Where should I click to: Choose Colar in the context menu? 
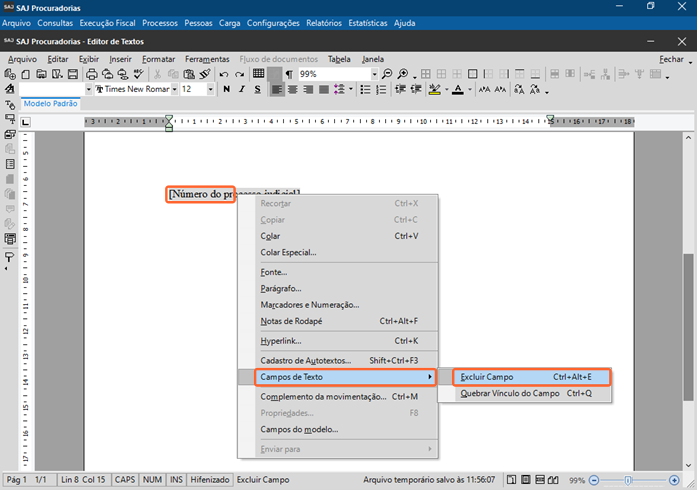coord(270,236)
